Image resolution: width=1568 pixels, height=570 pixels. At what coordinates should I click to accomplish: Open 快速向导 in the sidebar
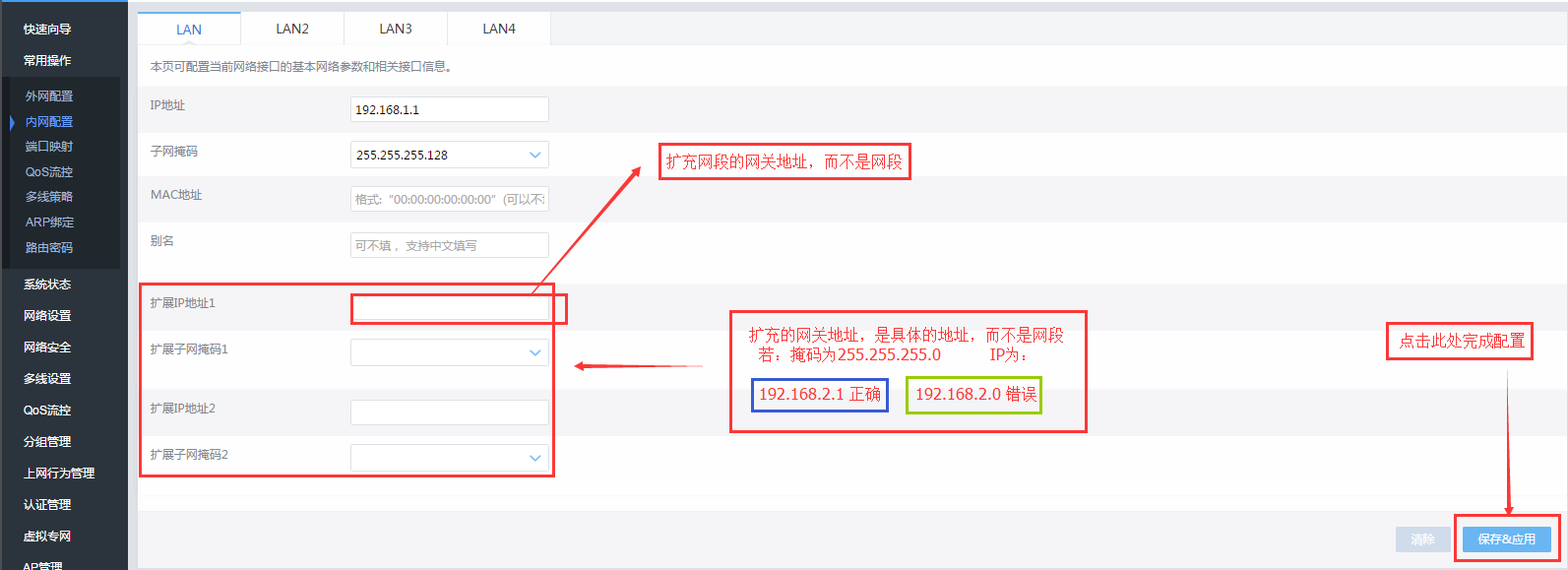47,30
